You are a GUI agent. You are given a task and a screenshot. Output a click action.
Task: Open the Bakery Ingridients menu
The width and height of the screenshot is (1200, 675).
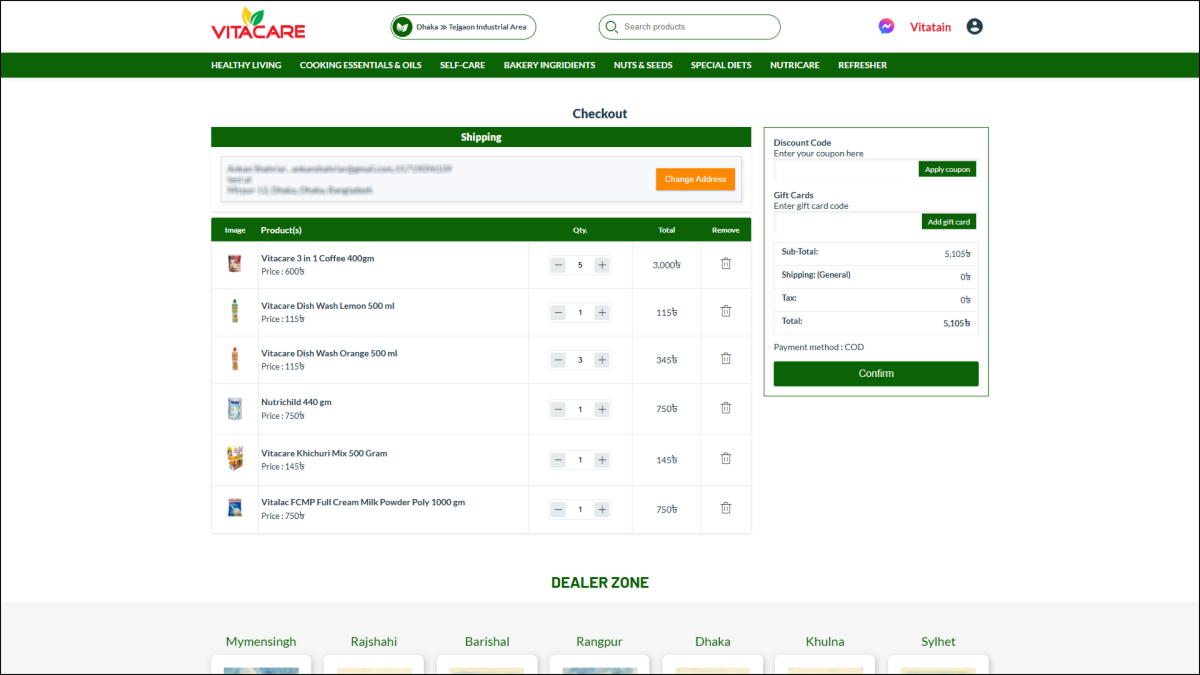click(549, 65)
